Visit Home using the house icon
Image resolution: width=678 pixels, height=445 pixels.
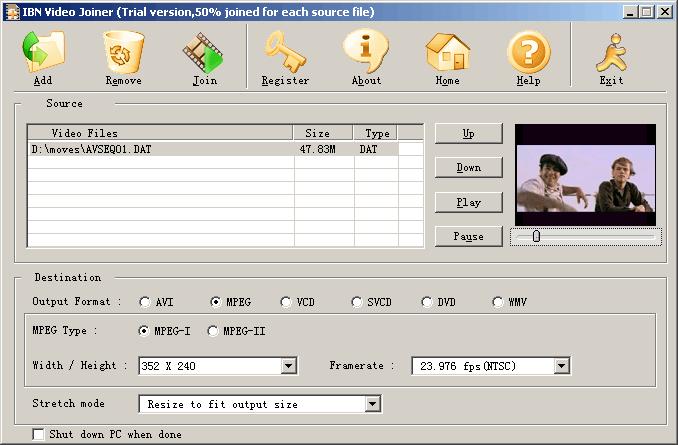[448, 52]
